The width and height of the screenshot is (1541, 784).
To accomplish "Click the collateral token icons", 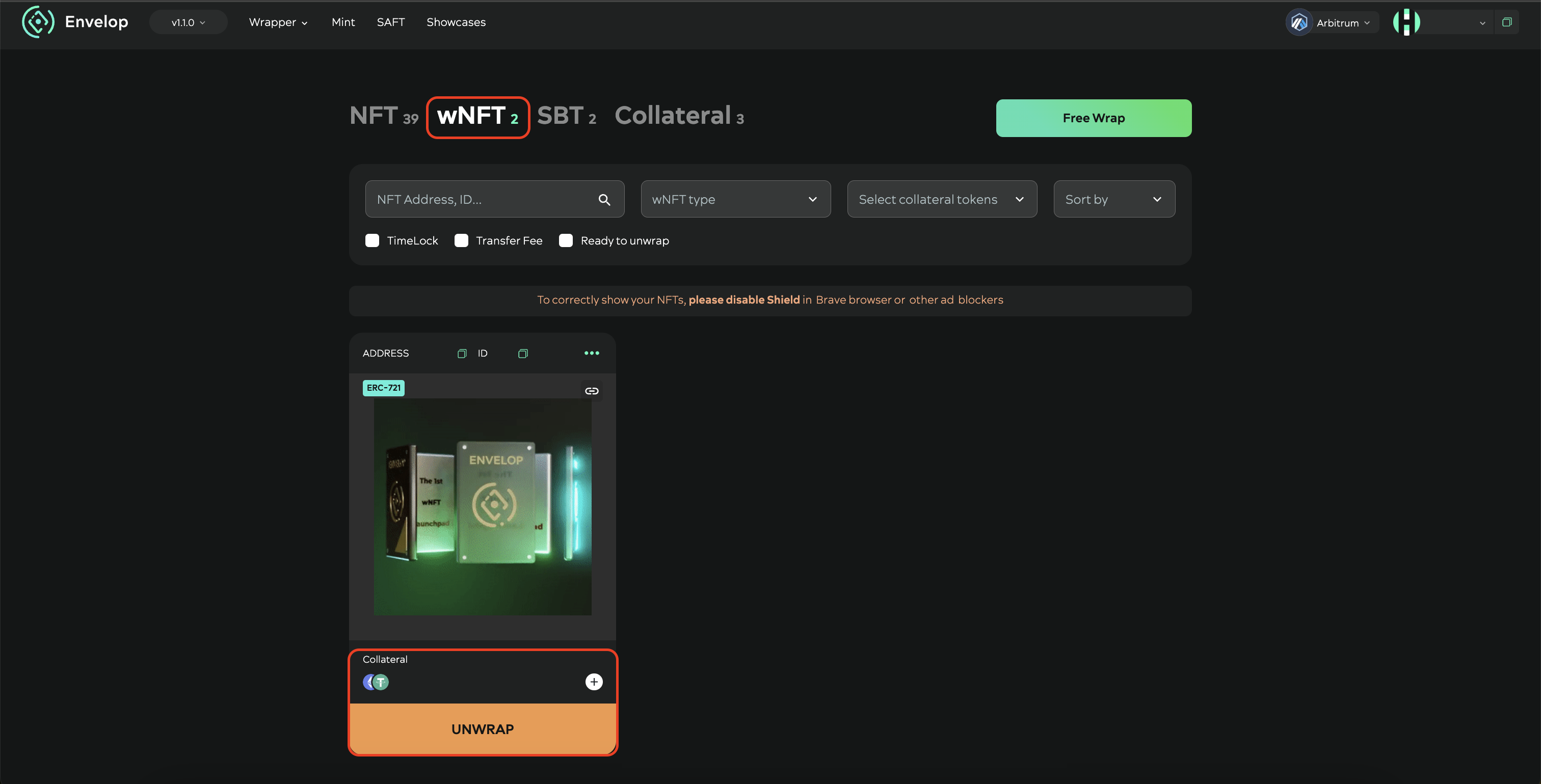I will (376, 682).
